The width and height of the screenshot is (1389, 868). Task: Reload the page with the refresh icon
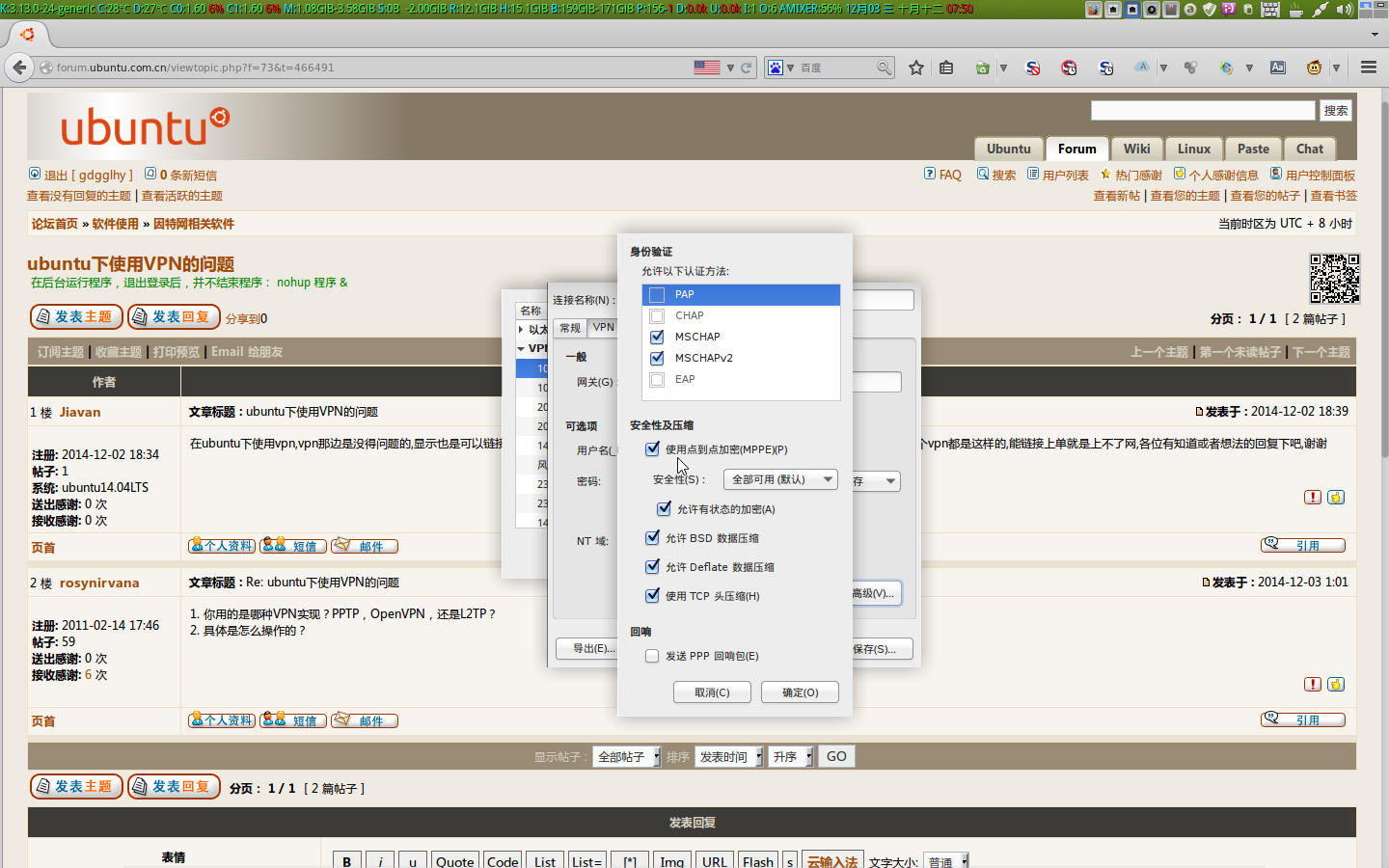coord(746,68)
